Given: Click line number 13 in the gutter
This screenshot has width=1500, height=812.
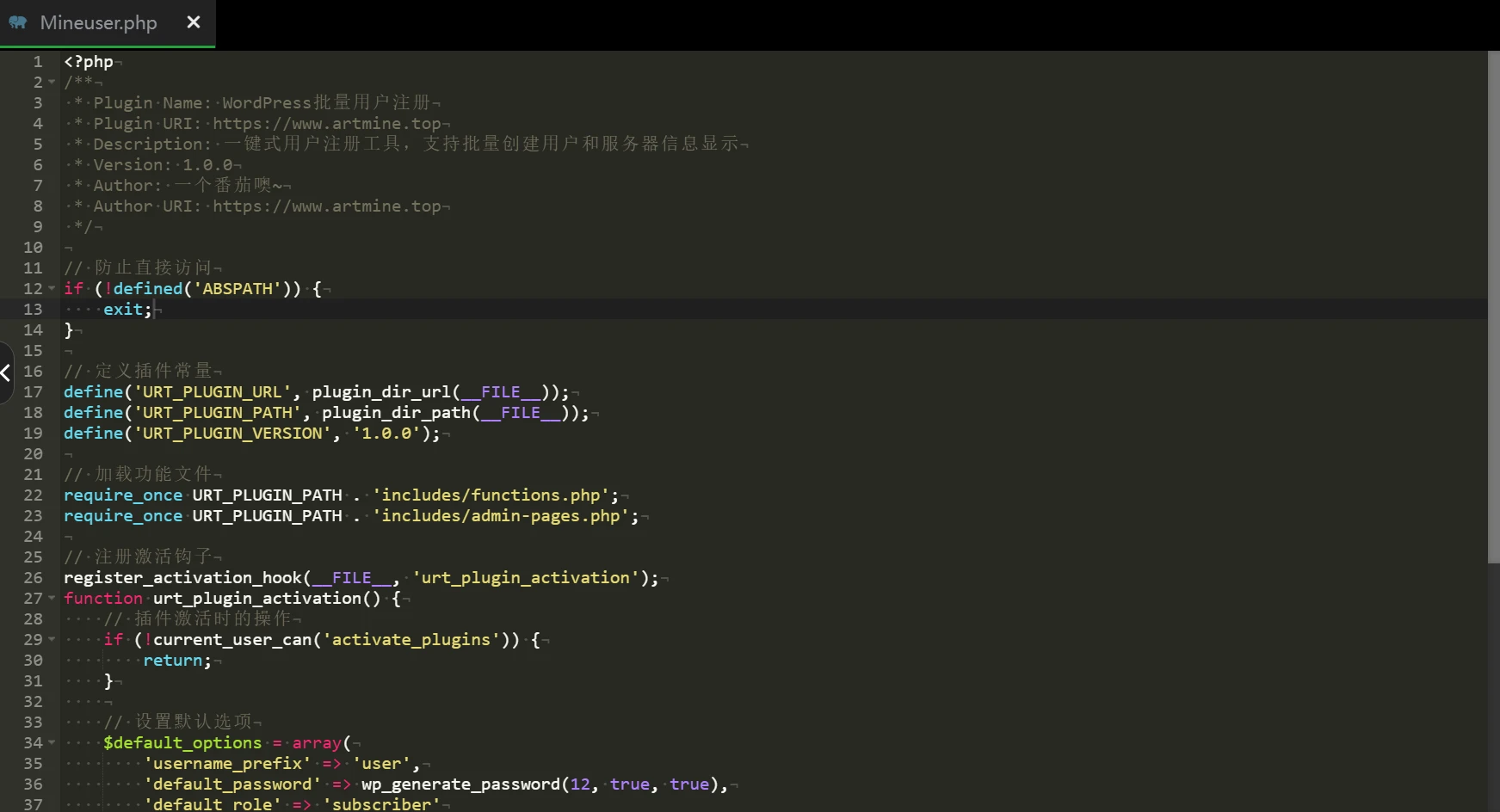Looking at the screenshot, I should [33, 310].
